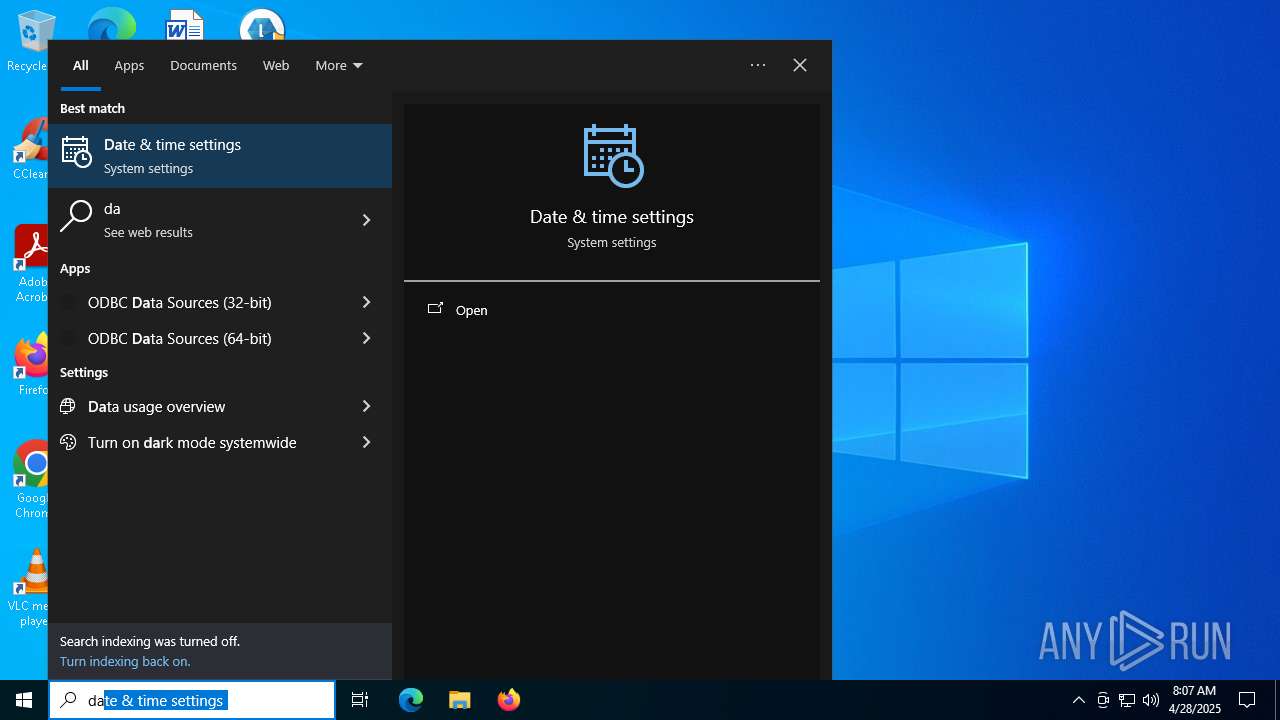Open the More filter dropdown
The height and width of the screenshot is (720, 1280).
coord(339,65)
